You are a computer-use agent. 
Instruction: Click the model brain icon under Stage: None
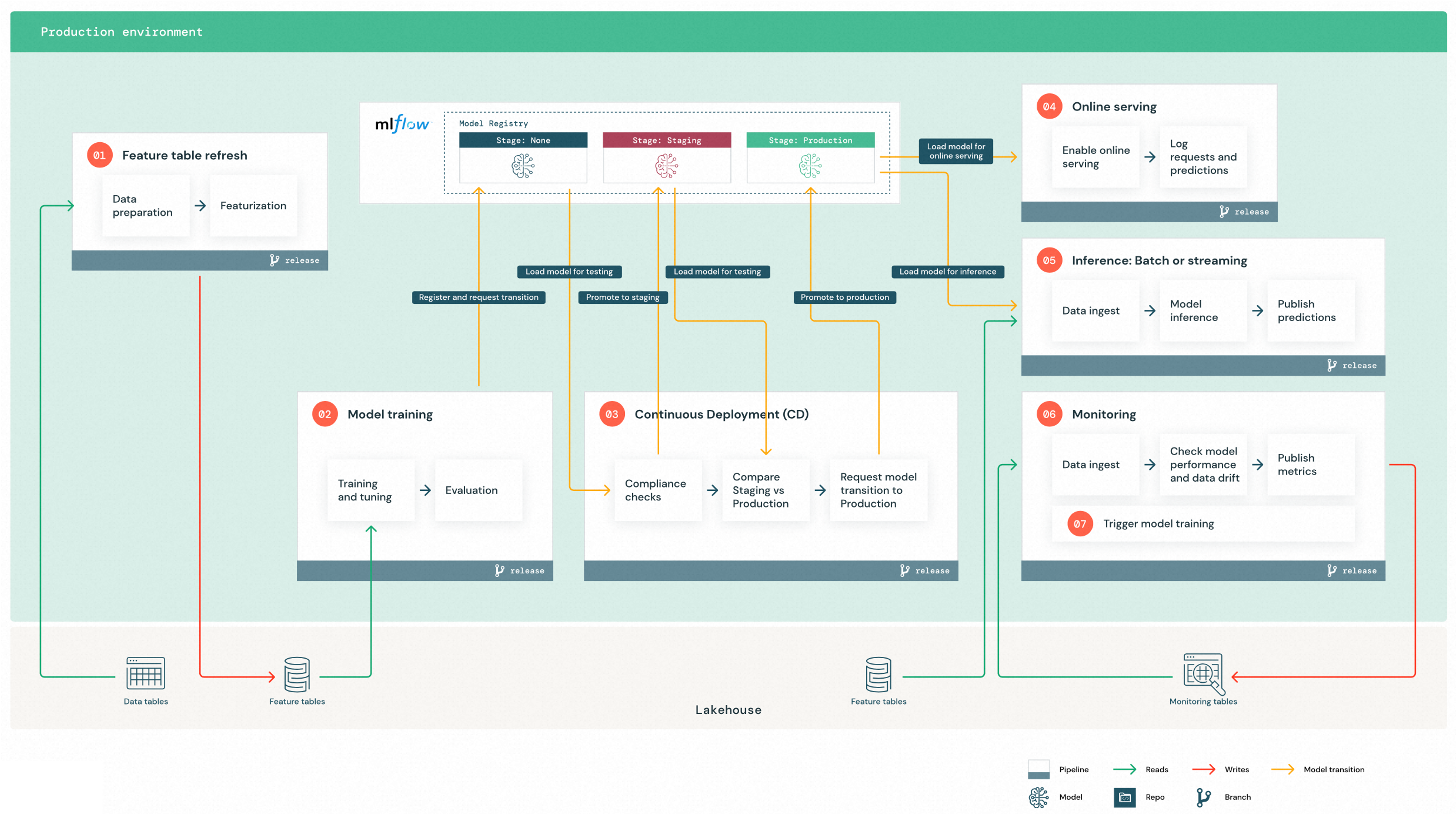coord(523,166)
